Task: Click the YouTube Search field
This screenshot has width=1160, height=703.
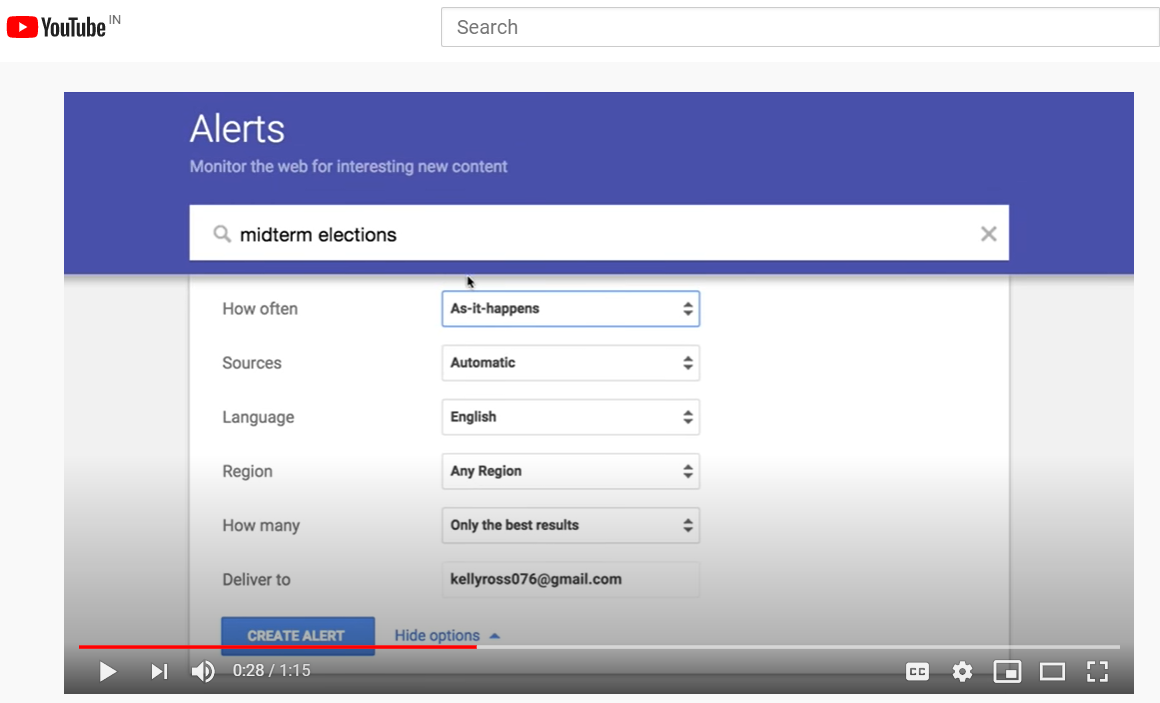Action: coord(799,27)
